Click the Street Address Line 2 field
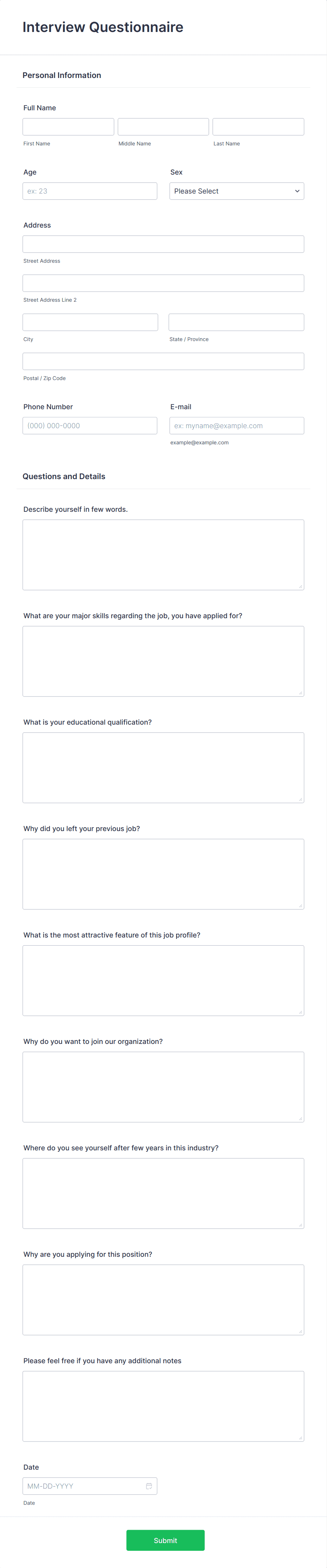The height and width of the screenshot is (1568, 327). (162, 282)
